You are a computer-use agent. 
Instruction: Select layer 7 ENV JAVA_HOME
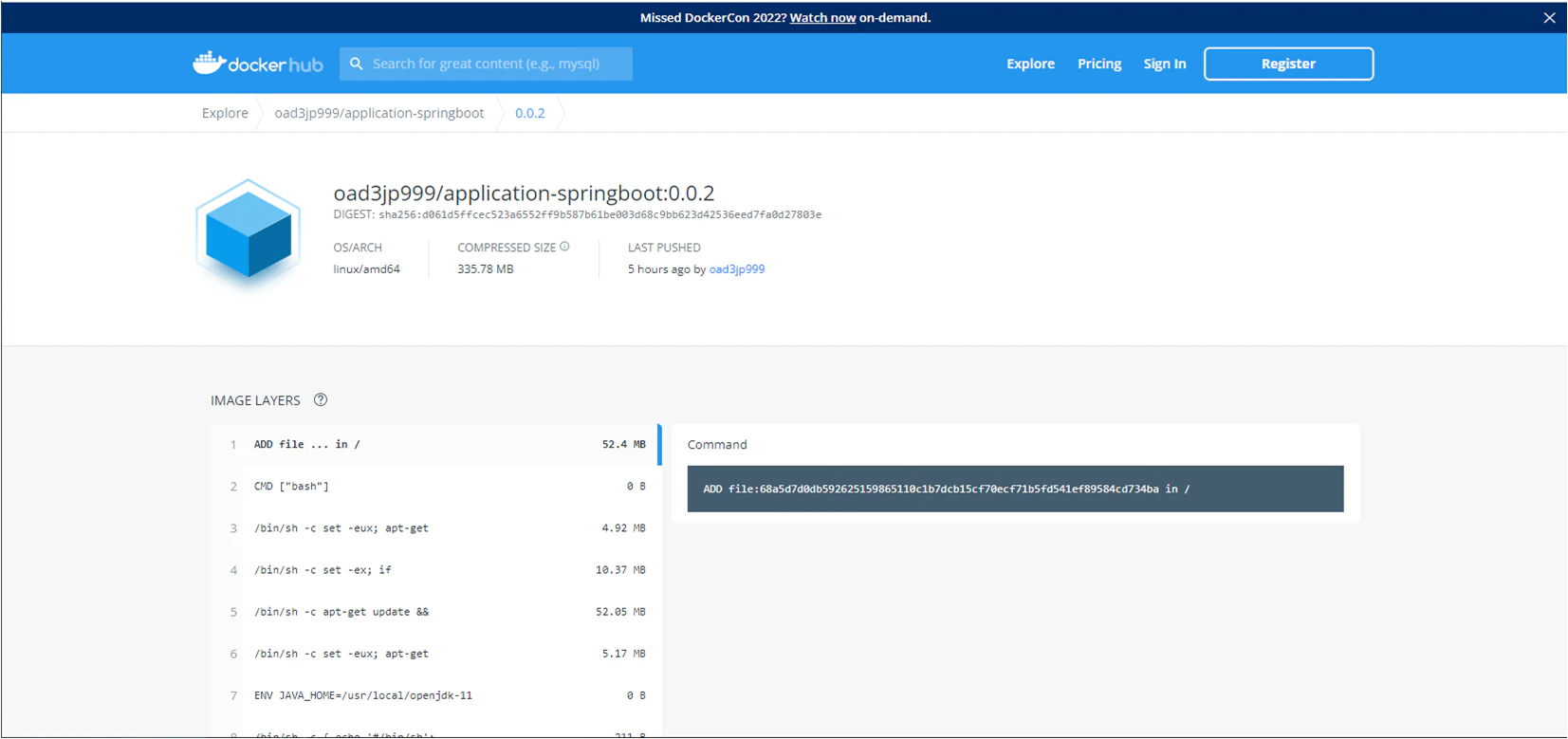436,695
